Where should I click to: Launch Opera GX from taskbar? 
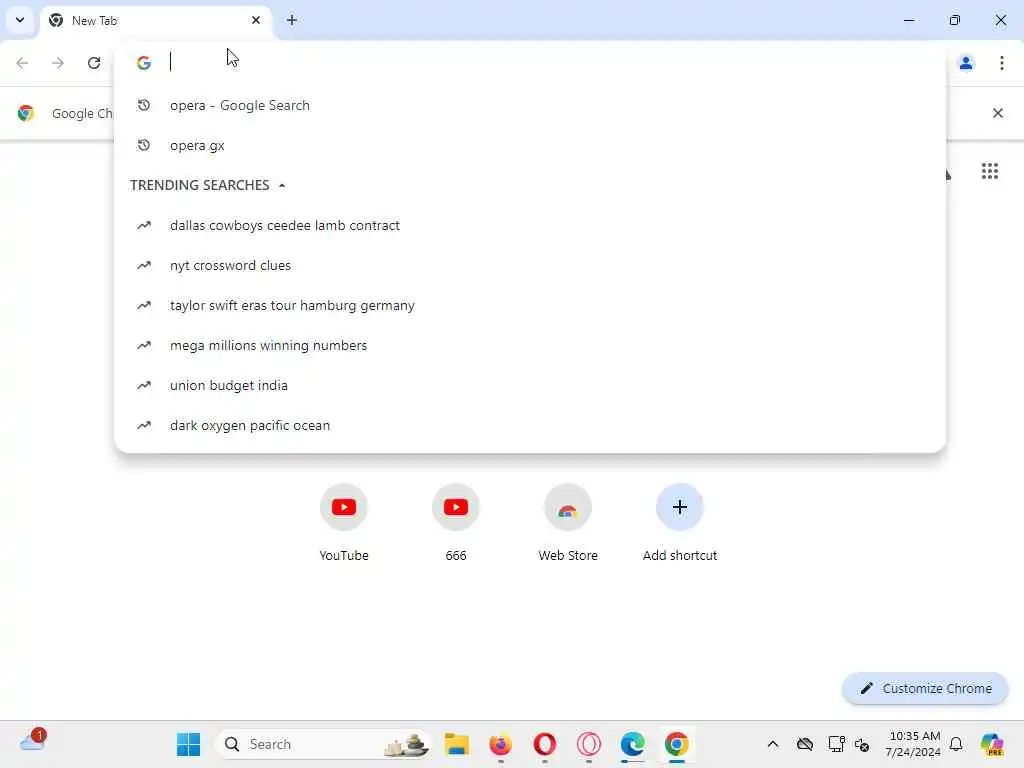coord(588,744)
